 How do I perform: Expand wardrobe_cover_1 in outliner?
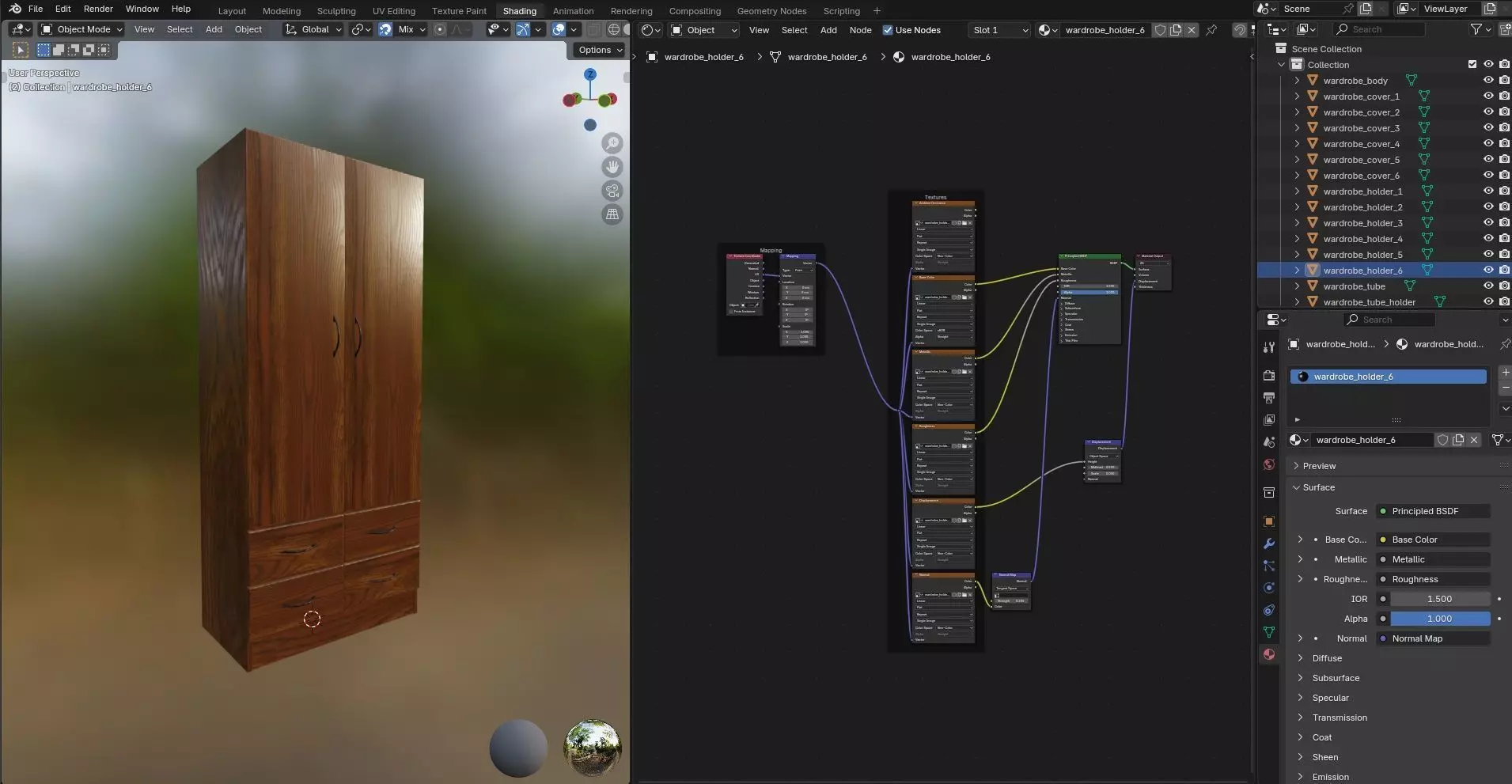1297,97
